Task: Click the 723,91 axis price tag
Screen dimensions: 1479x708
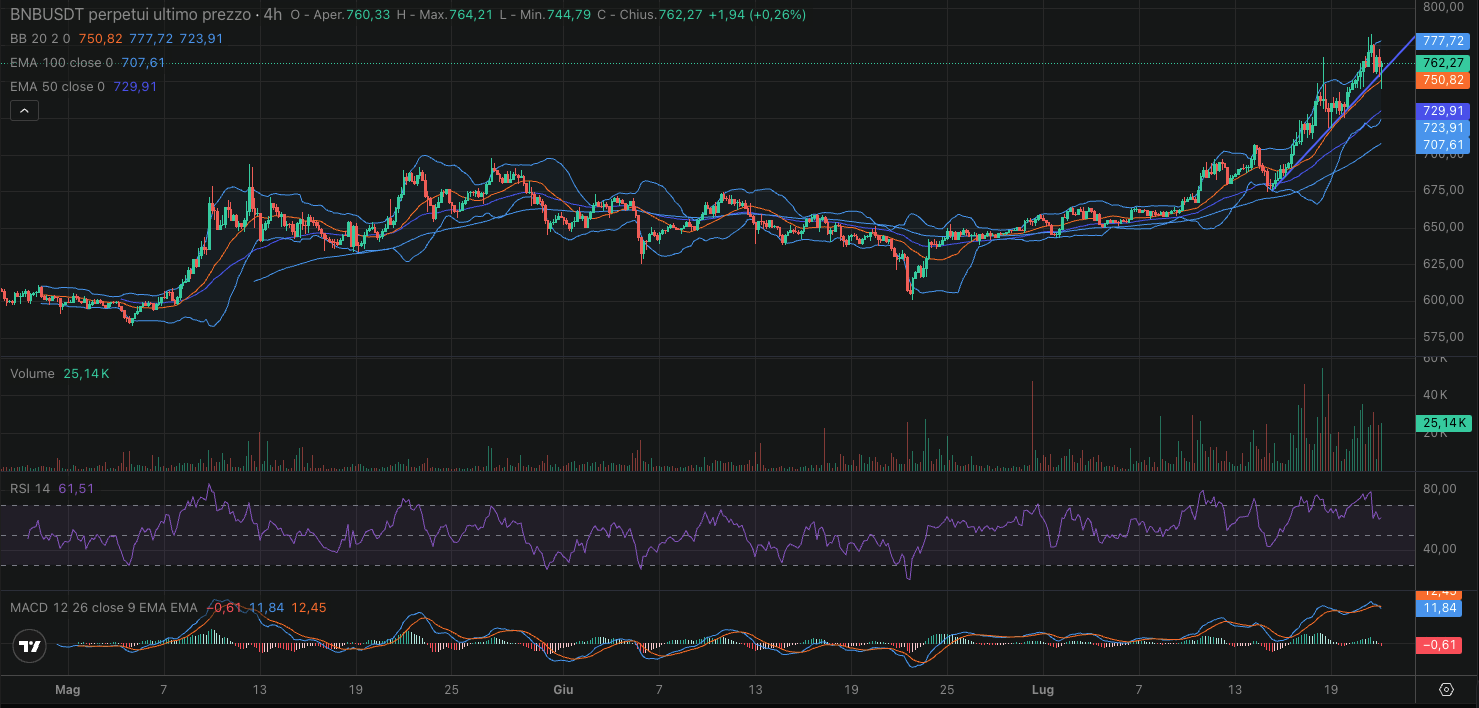Action: point(1443,128)
